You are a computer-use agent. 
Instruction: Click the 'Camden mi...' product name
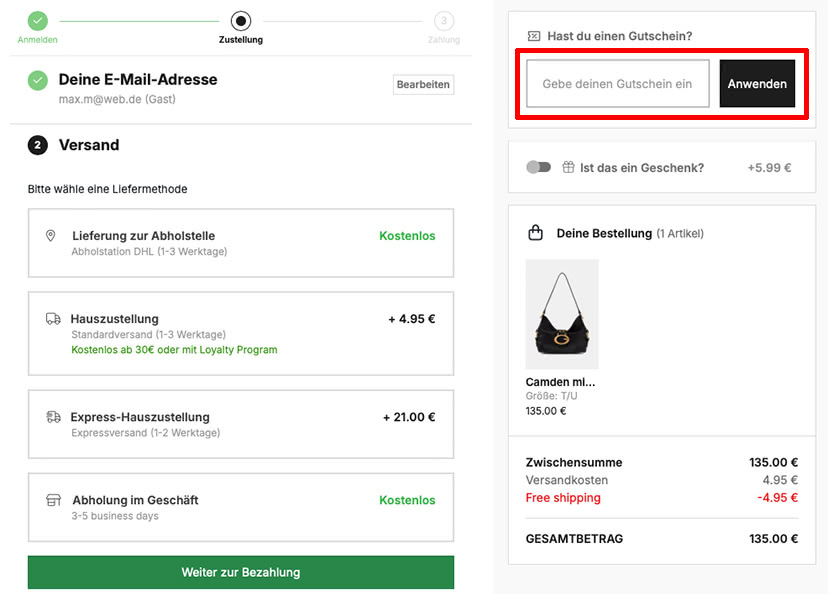point(560,382)
